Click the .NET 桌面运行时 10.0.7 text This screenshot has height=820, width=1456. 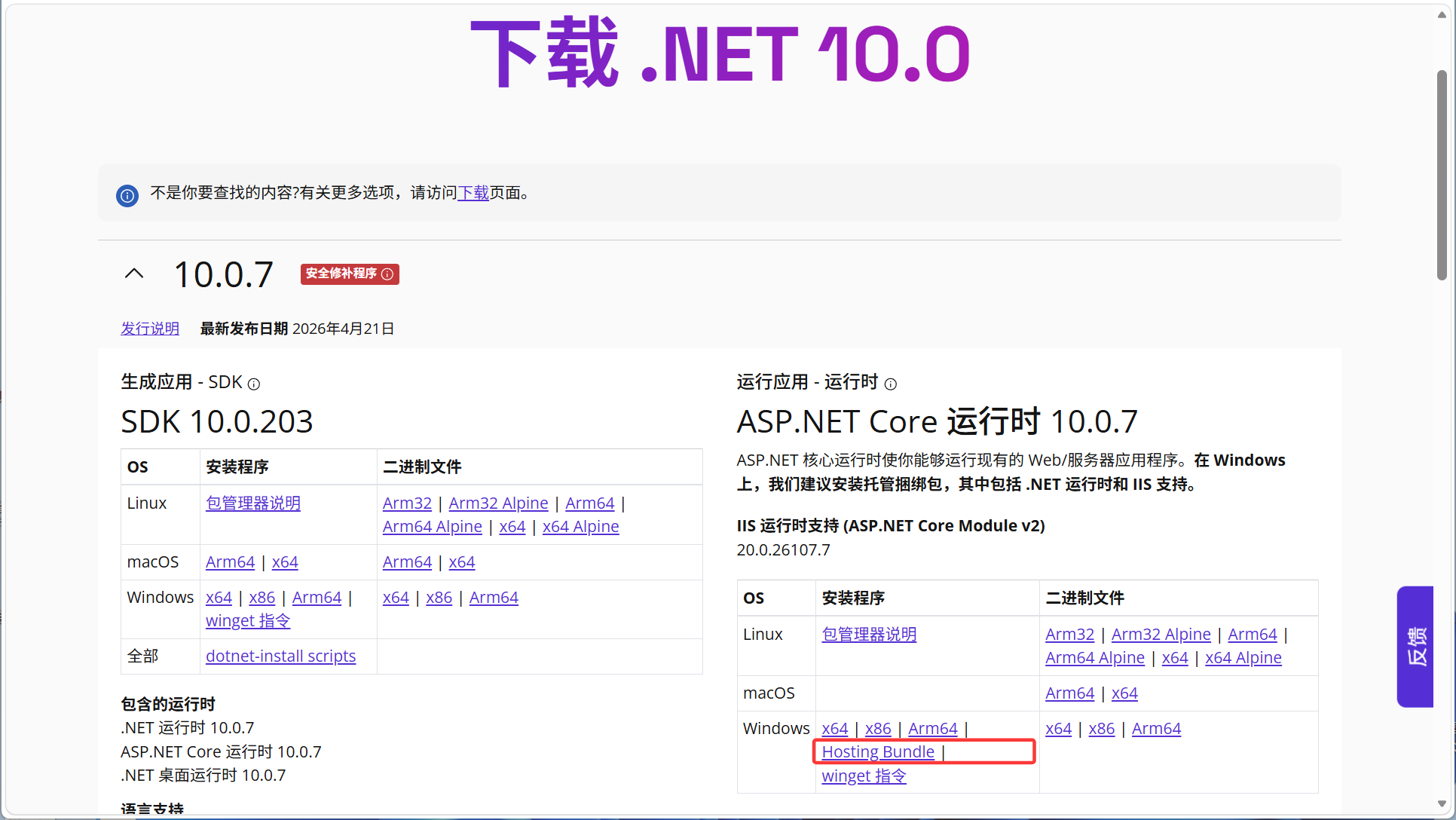tap(203, 775)
